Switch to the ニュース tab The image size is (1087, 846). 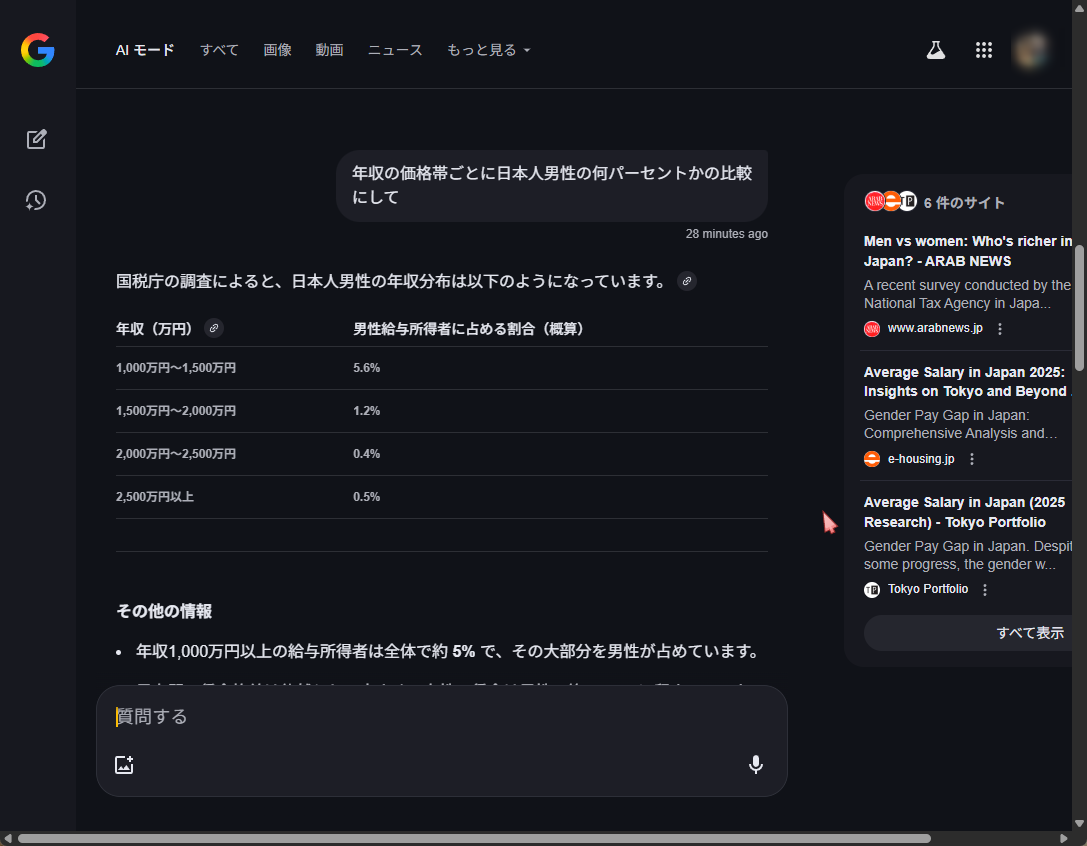pos(395,50)
